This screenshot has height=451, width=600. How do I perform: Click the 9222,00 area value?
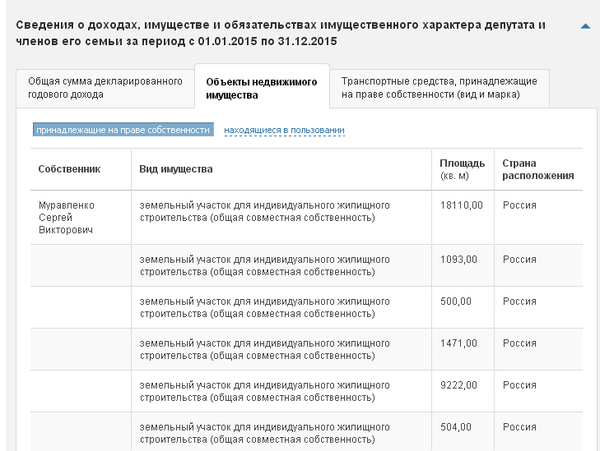click(x=459, y=385)
